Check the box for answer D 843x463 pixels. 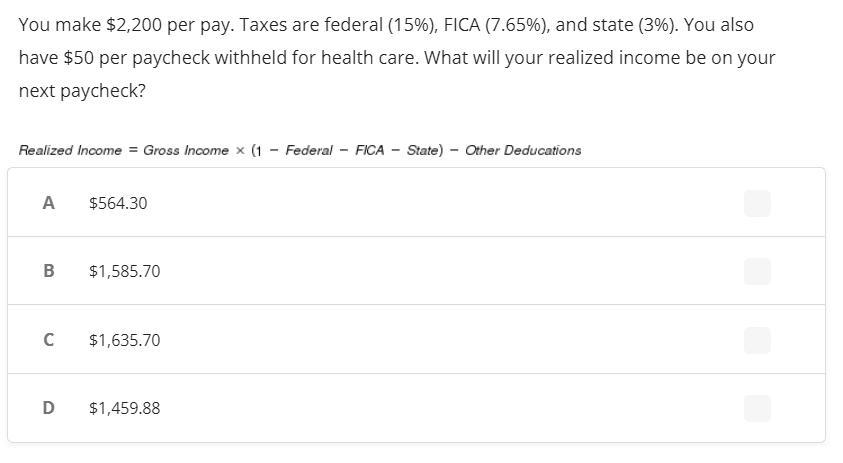pos(757,409)
